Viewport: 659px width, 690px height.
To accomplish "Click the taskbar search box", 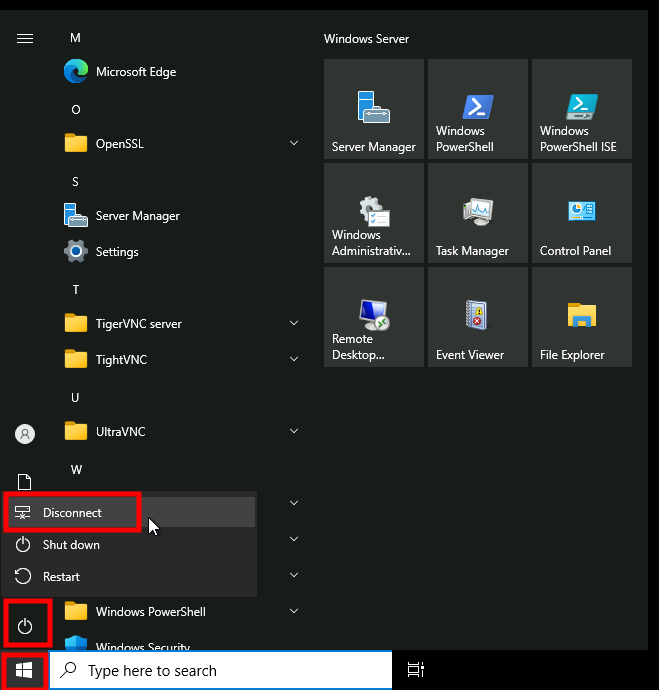I will (x=220, y=671).
